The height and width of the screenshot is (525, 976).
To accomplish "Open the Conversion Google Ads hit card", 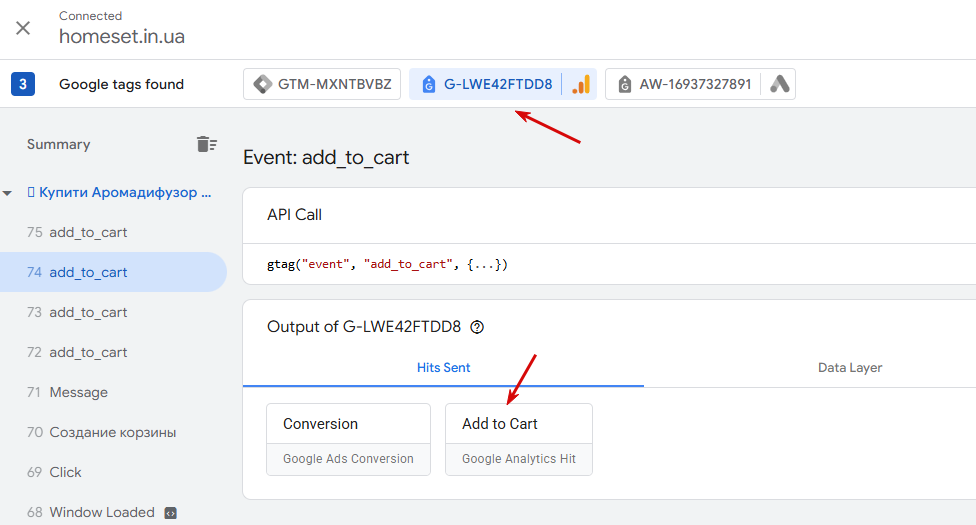I will point(349,440).
